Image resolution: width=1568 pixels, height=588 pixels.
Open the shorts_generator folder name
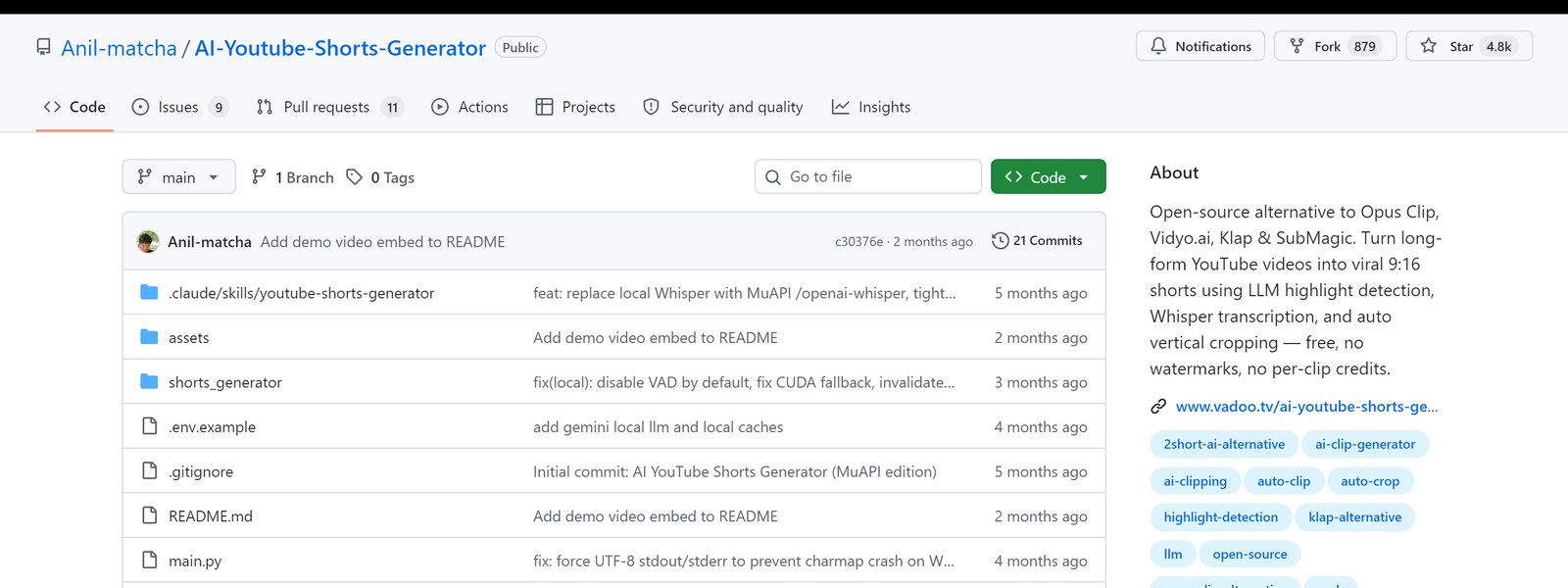point(225,382)
